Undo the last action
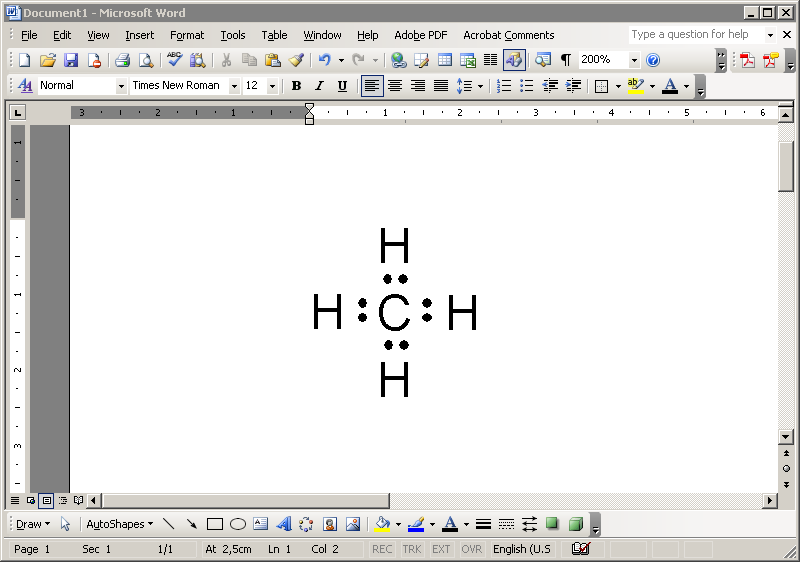800x562 pixels. point(324,60)
